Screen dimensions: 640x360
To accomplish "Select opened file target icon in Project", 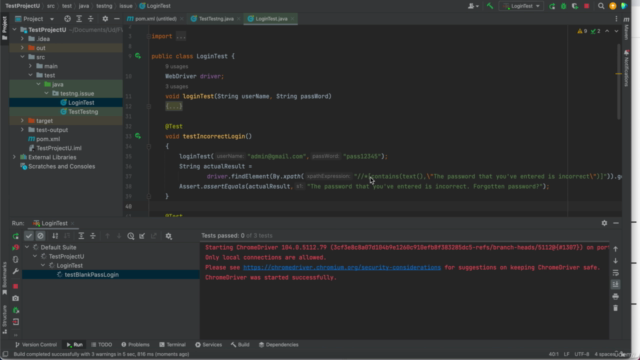I will (x=67, y=19).
